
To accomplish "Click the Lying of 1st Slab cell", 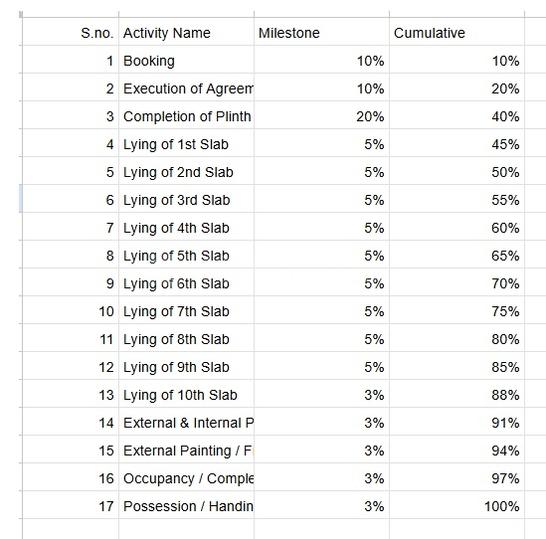I will tap(186, 143).
